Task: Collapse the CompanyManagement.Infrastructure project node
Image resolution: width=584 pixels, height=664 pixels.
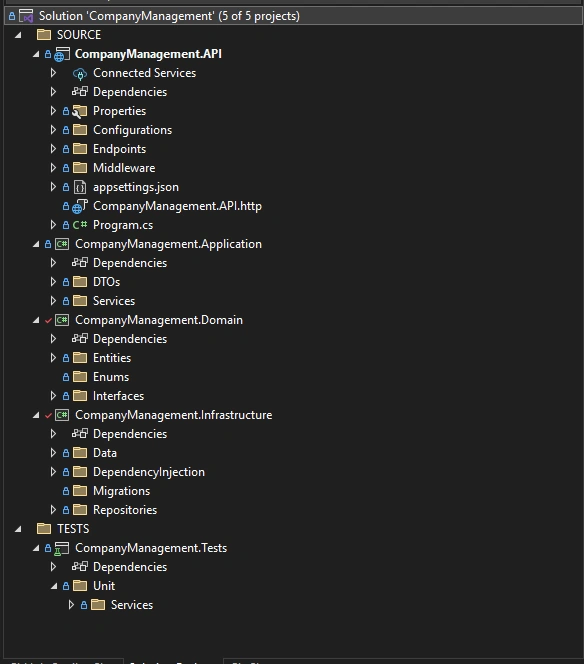Action: pos(36,415)
